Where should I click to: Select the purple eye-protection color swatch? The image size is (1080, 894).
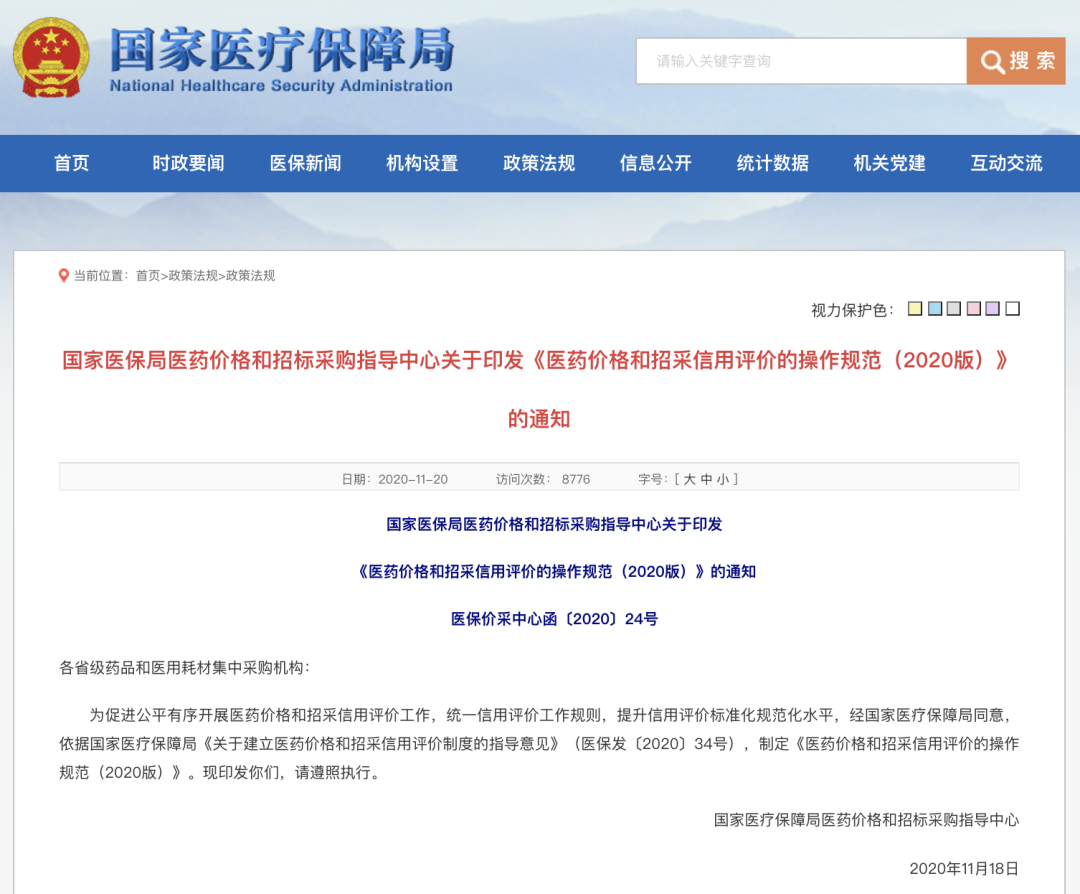point(993,309)
